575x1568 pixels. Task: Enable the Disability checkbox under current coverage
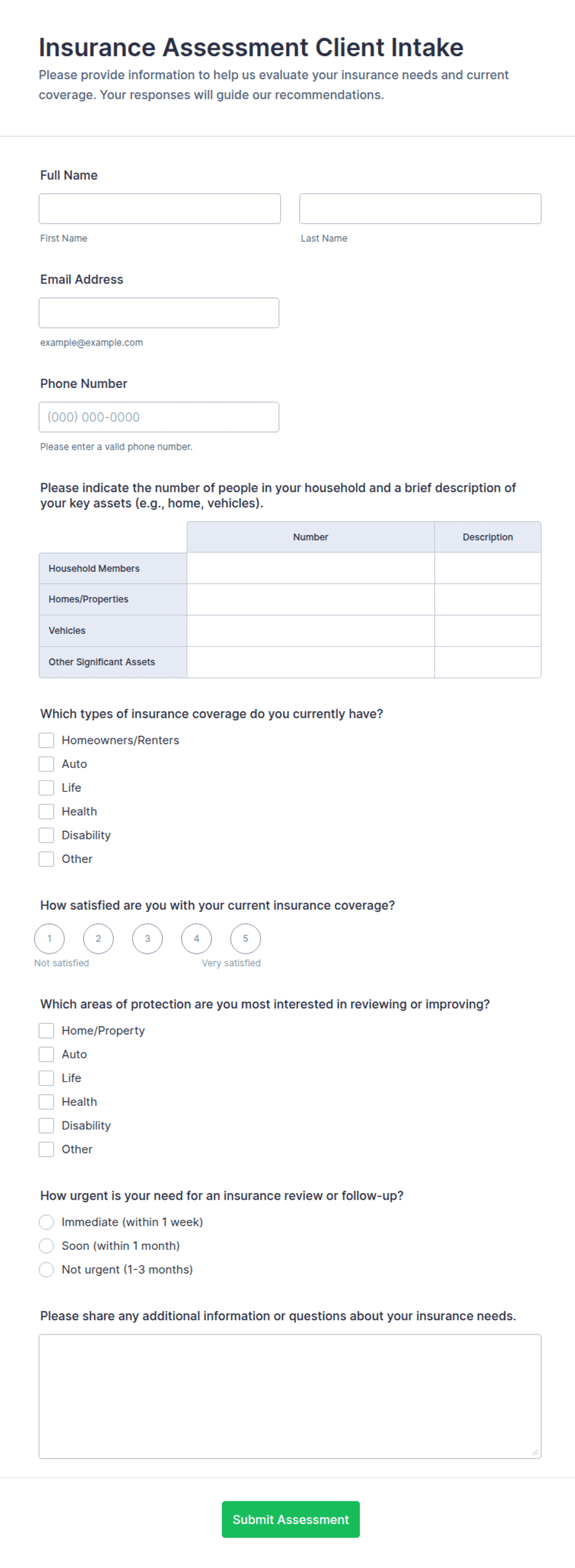(x=46, y=835)
